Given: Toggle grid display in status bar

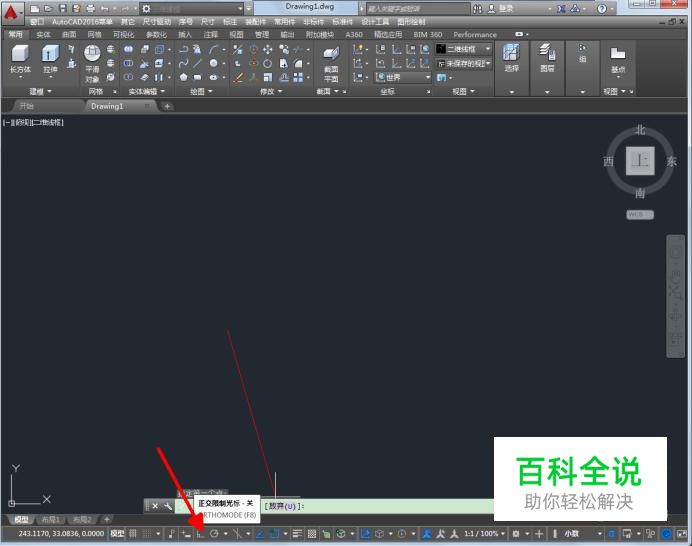Looking at the screenshot, I should pyautogui.click(x=133, y=534).
